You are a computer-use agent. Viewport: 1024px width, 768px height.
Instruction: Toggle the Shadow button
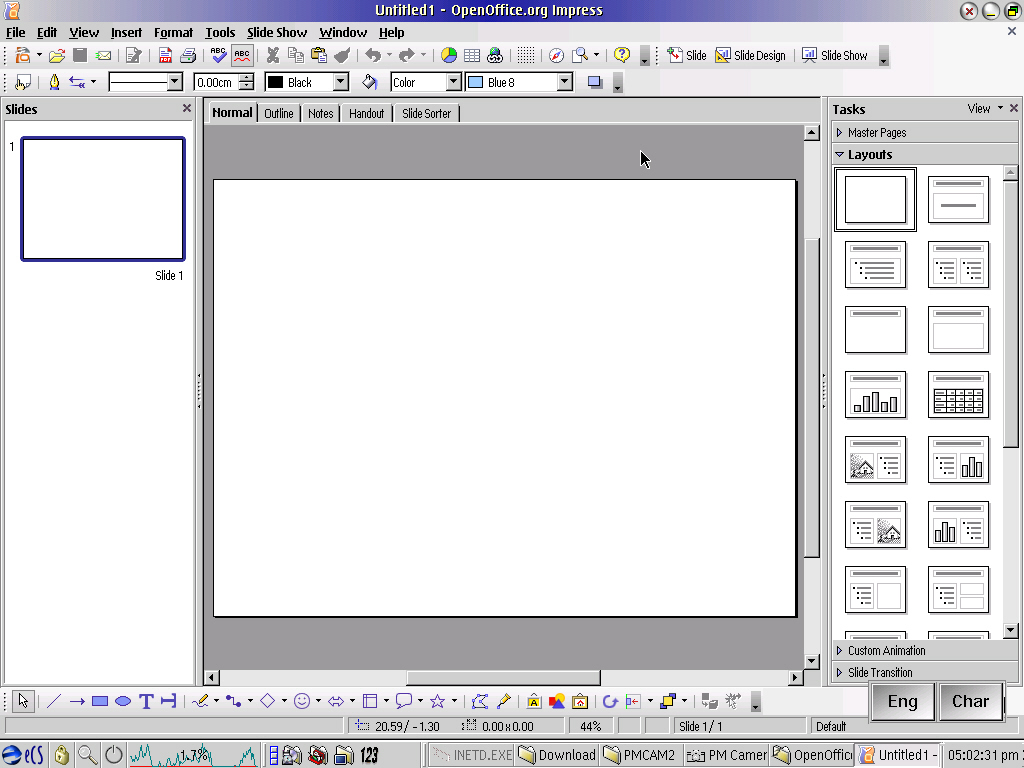[x=595, y=82]
